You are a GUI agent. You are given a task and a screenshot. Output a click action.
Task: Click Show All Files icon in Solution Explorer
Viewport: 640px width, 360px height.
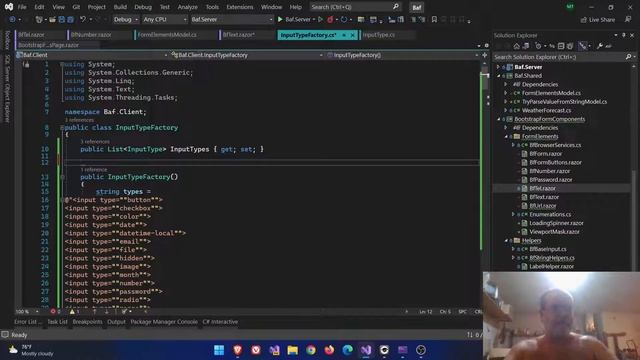pos(570,46)
